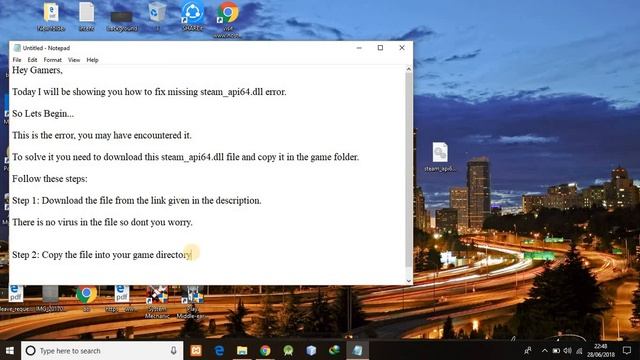Viewport: 640px width, 360px height.
Task: Open Google Chrome from the taskbar
Action: [265, 351]
